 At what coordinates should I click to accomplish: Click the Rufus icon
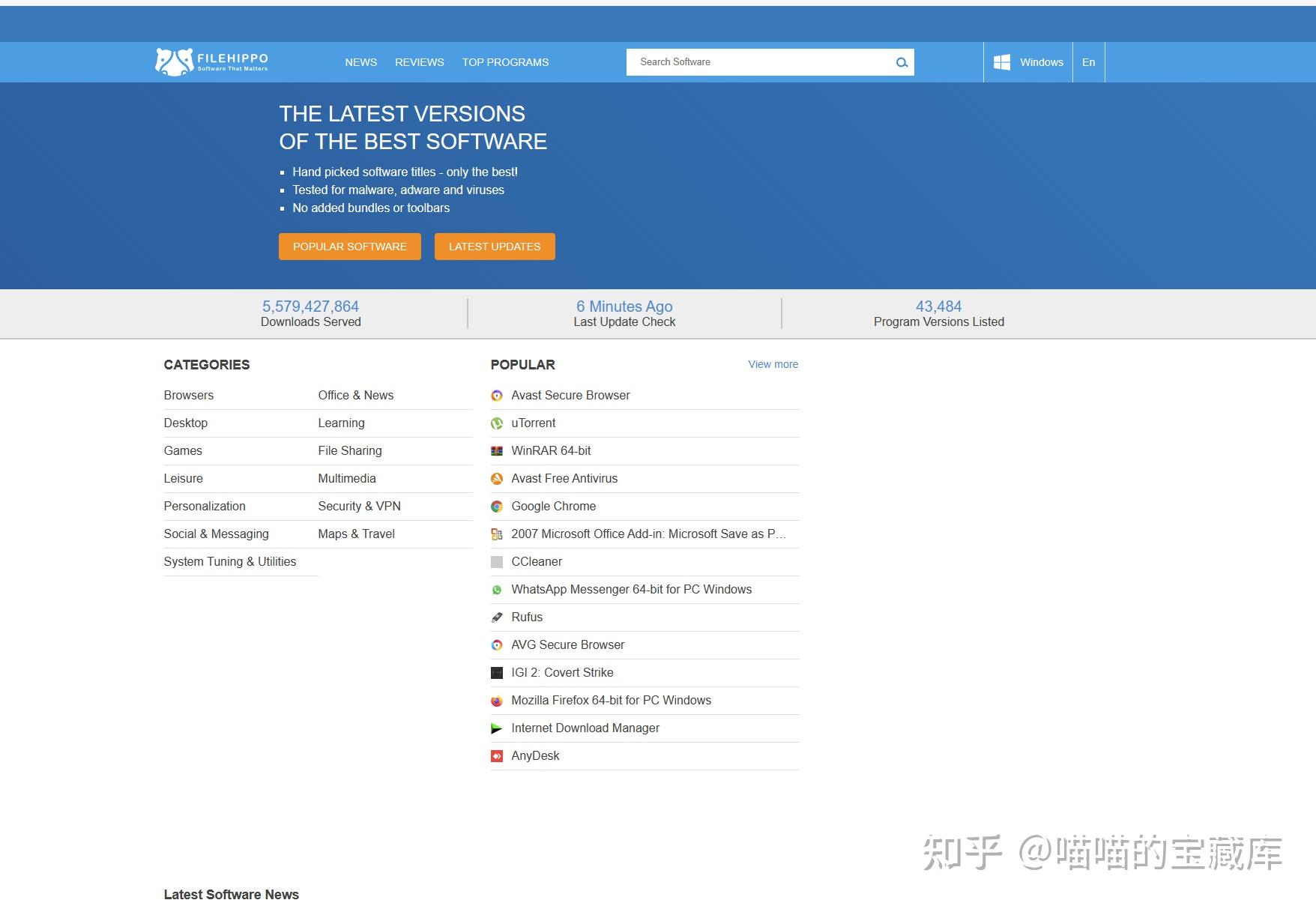497,617
